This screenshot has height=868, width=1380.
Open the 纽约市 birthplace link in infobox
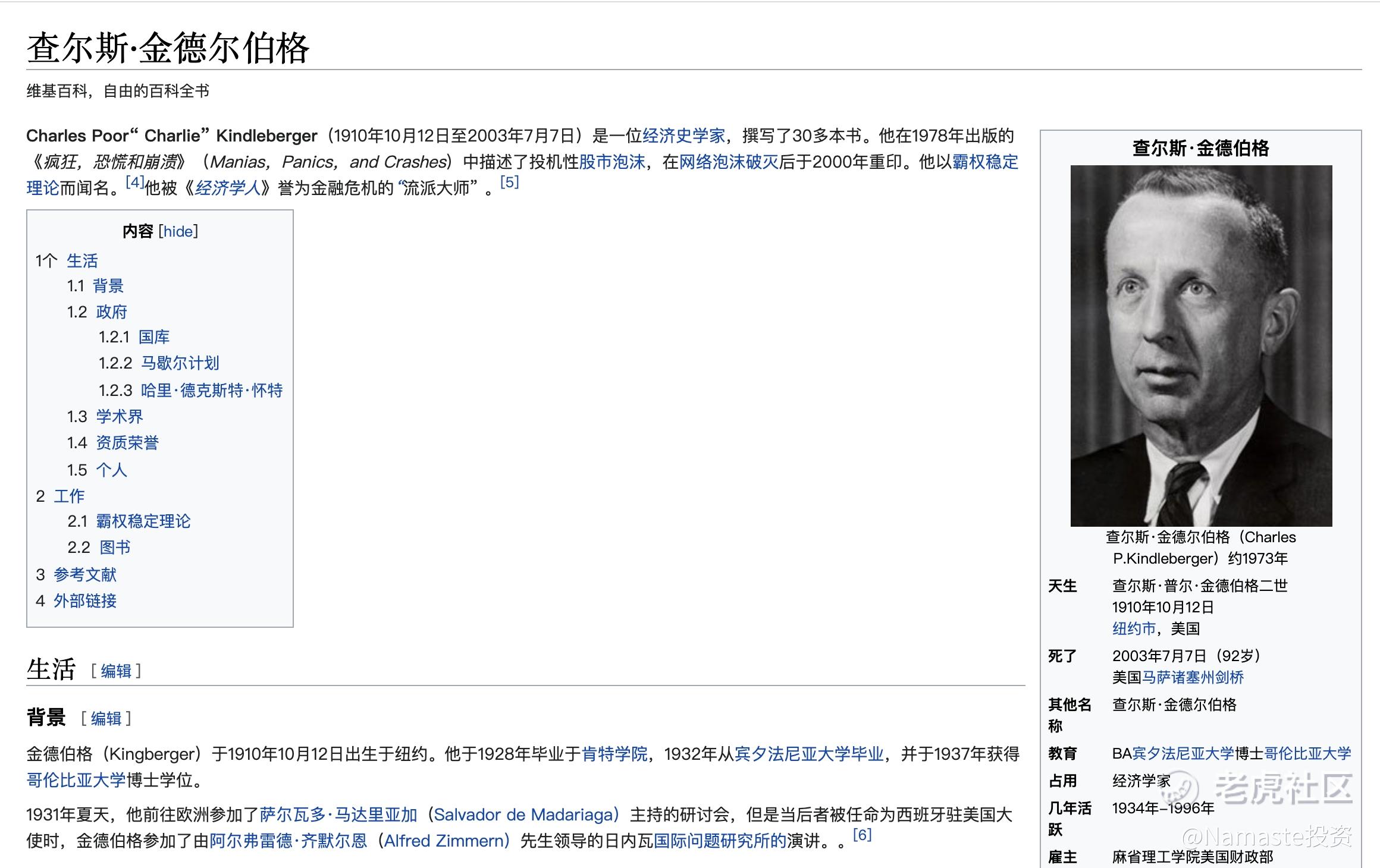tap(1134, 628)
